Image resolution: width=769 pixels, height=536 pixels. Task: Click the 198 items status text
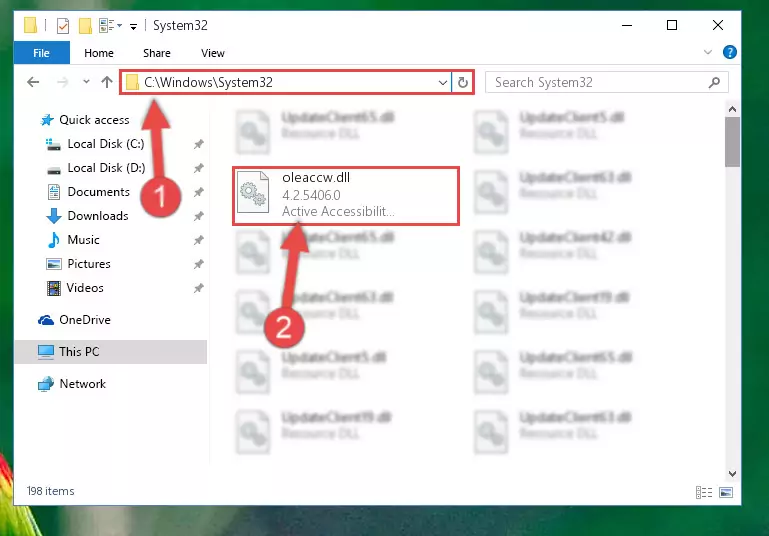(51, 491)
